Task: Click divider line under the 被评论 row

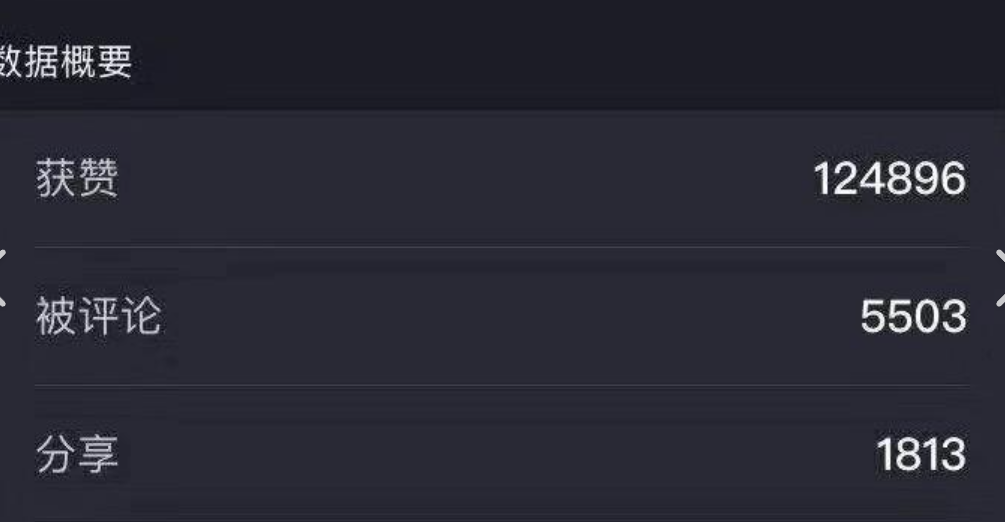Action: pyautogui.click(x=502, y=385)
